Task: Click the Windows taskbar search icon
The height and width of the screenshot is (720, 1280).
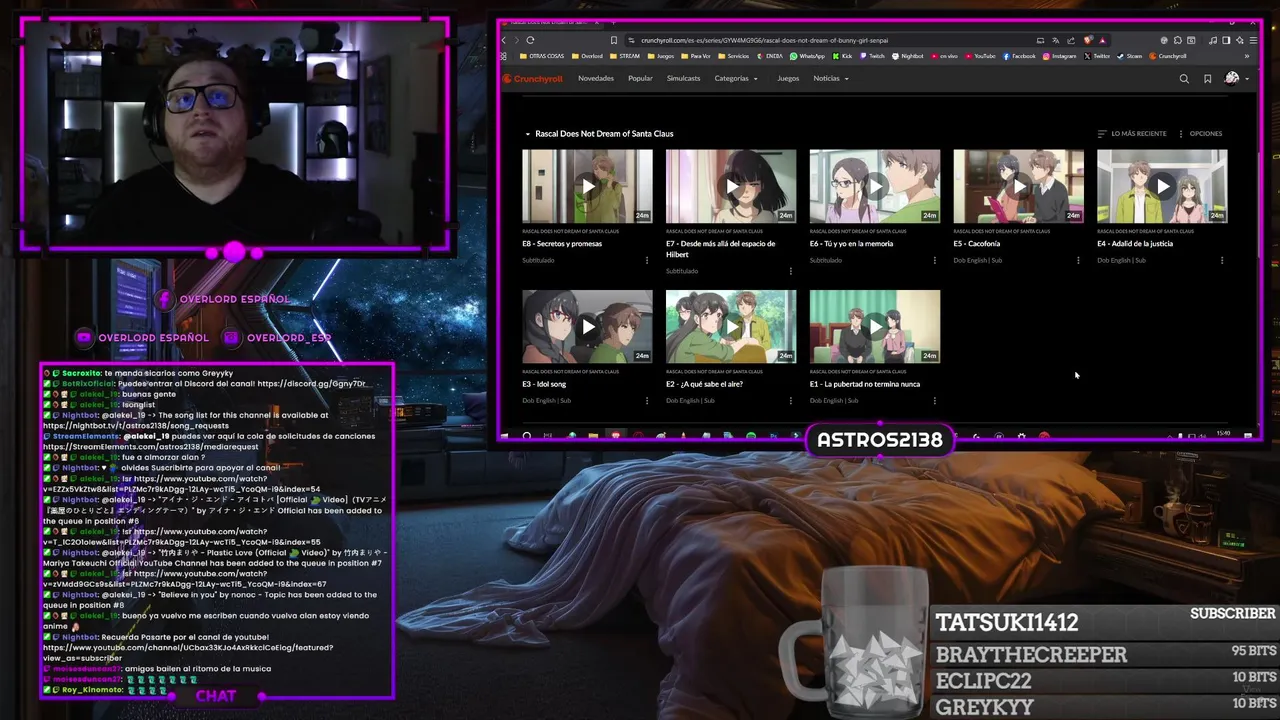Action: [527, 436]
